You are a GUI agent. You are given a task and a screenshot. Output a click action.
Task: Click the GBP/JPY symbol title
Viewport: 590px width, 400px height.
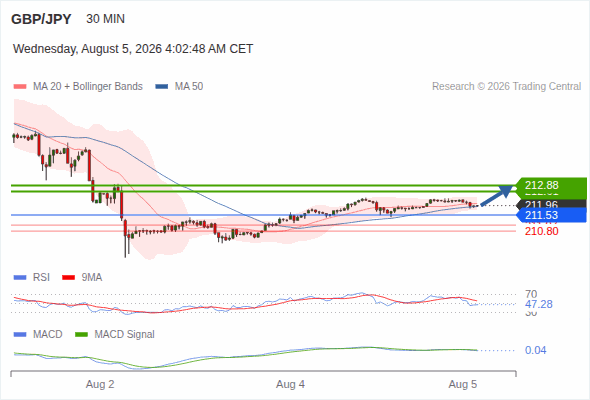pos(41,19)
